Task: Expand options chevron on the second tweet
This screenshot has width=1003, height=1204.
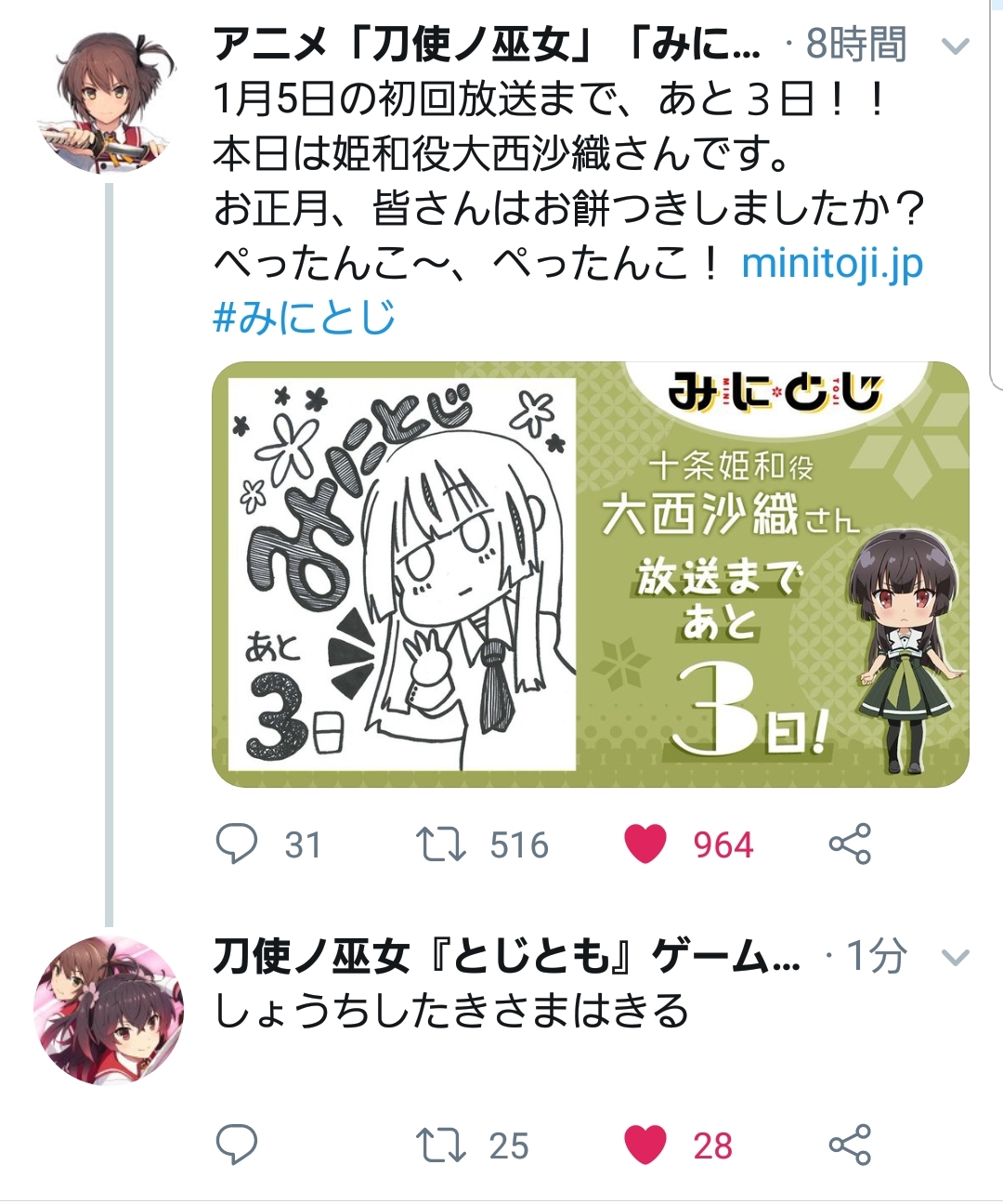Action: coord(956,957)
